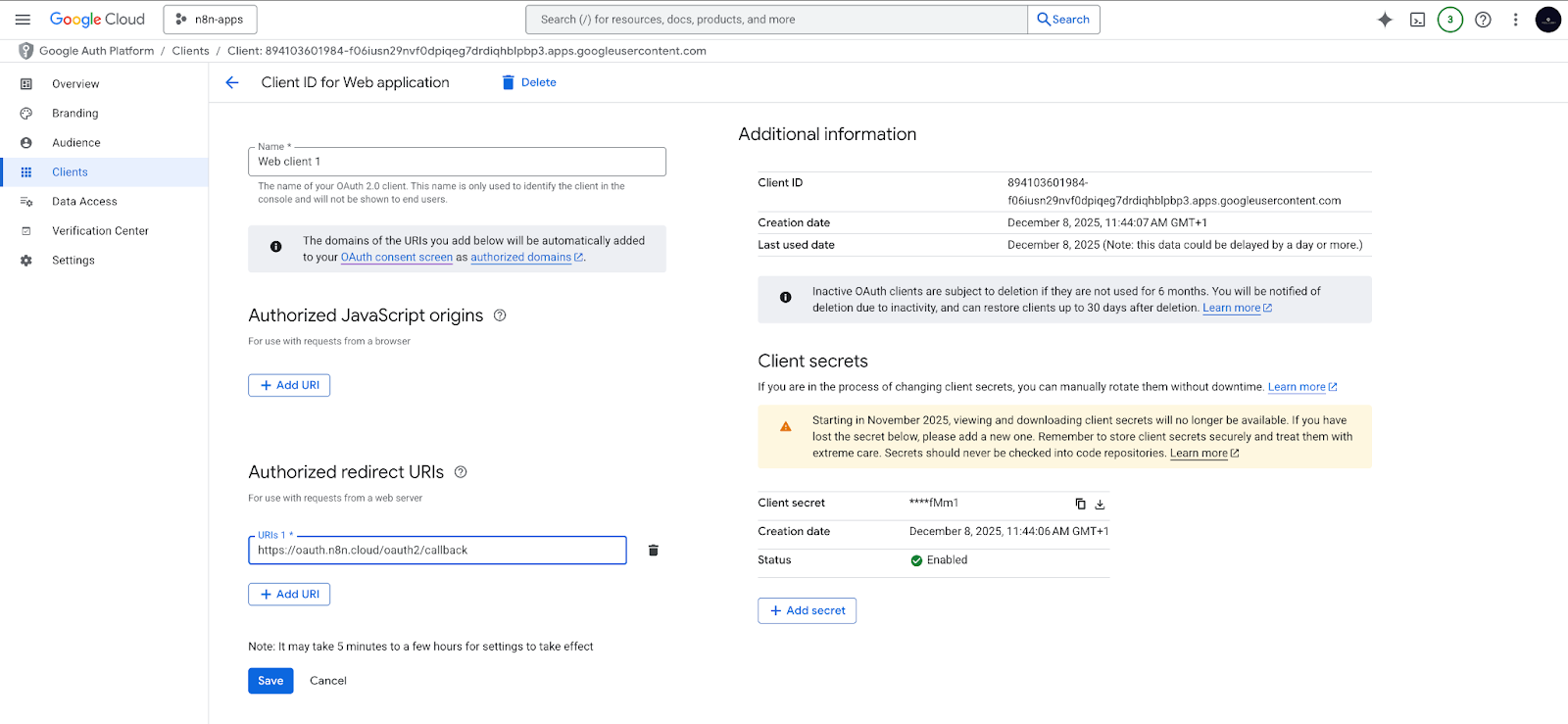The width and height of the screenshot is (1568, 724).
Task: Click the 'Client secrets' heading
Action: [812, 362]
